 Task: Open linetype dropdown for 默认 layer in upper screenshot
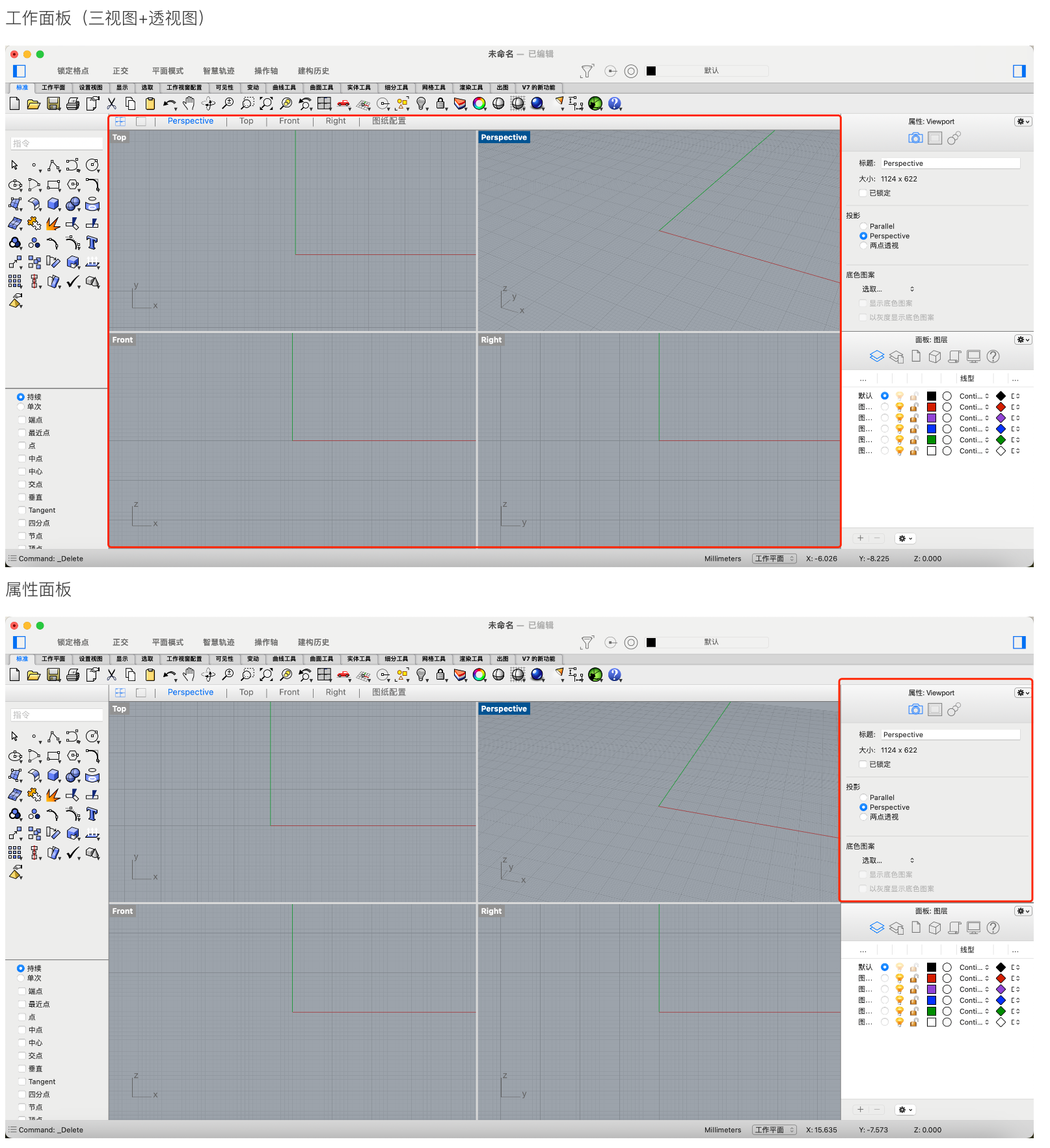(x=974, y=396)
